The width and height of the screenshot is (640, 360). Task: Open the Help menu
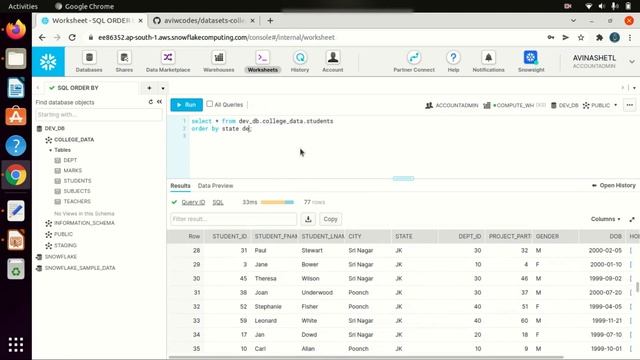click(453, 62)
